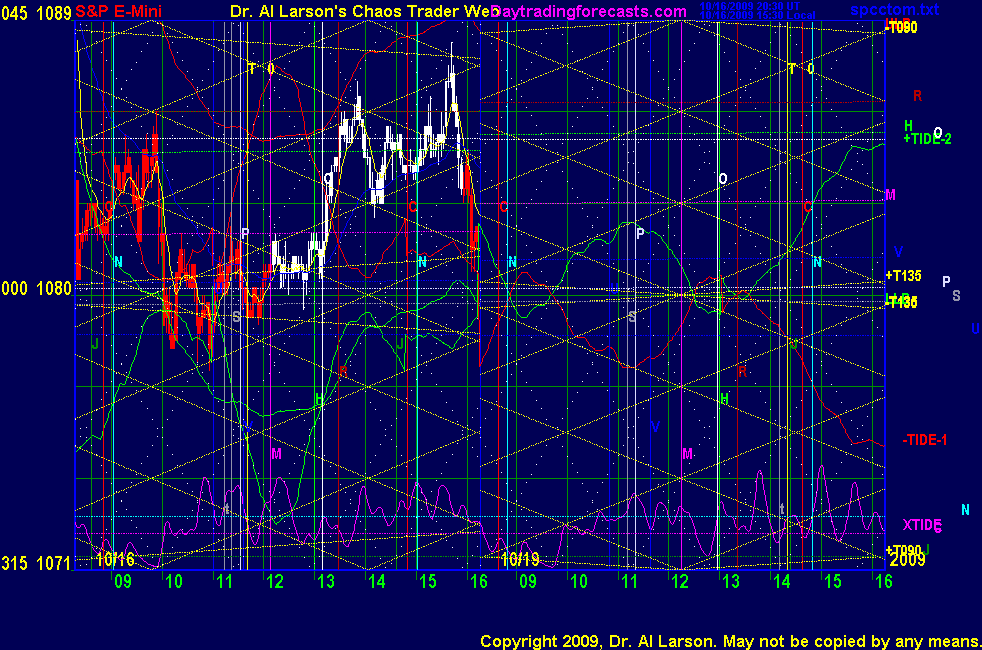Screen dimensions: 982x650
Task: Click the hour '14' label in the 10/16 session
Action: [x=376, y=582]
